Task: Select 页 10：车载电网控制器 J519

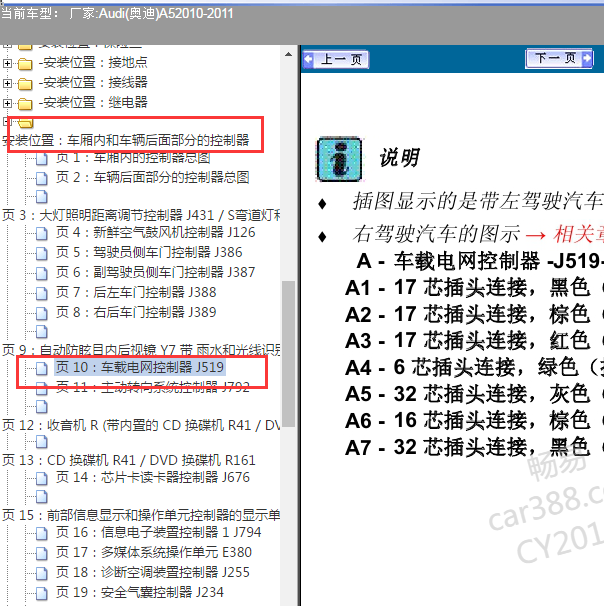Action: point(140,367)
